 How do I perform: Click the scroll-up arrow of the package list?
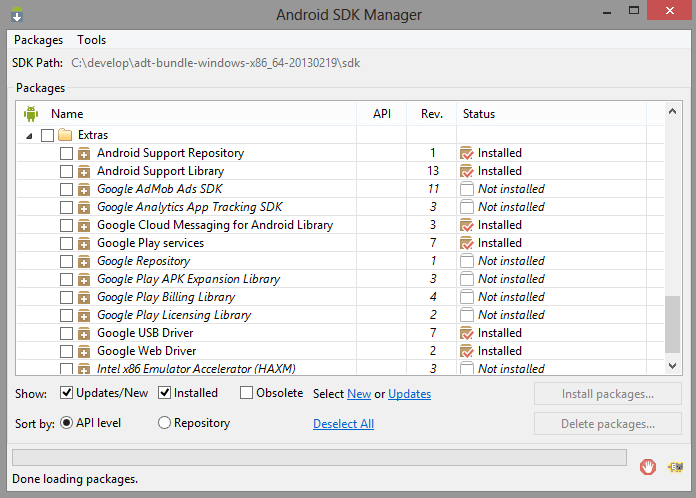[x=672, y=111]
